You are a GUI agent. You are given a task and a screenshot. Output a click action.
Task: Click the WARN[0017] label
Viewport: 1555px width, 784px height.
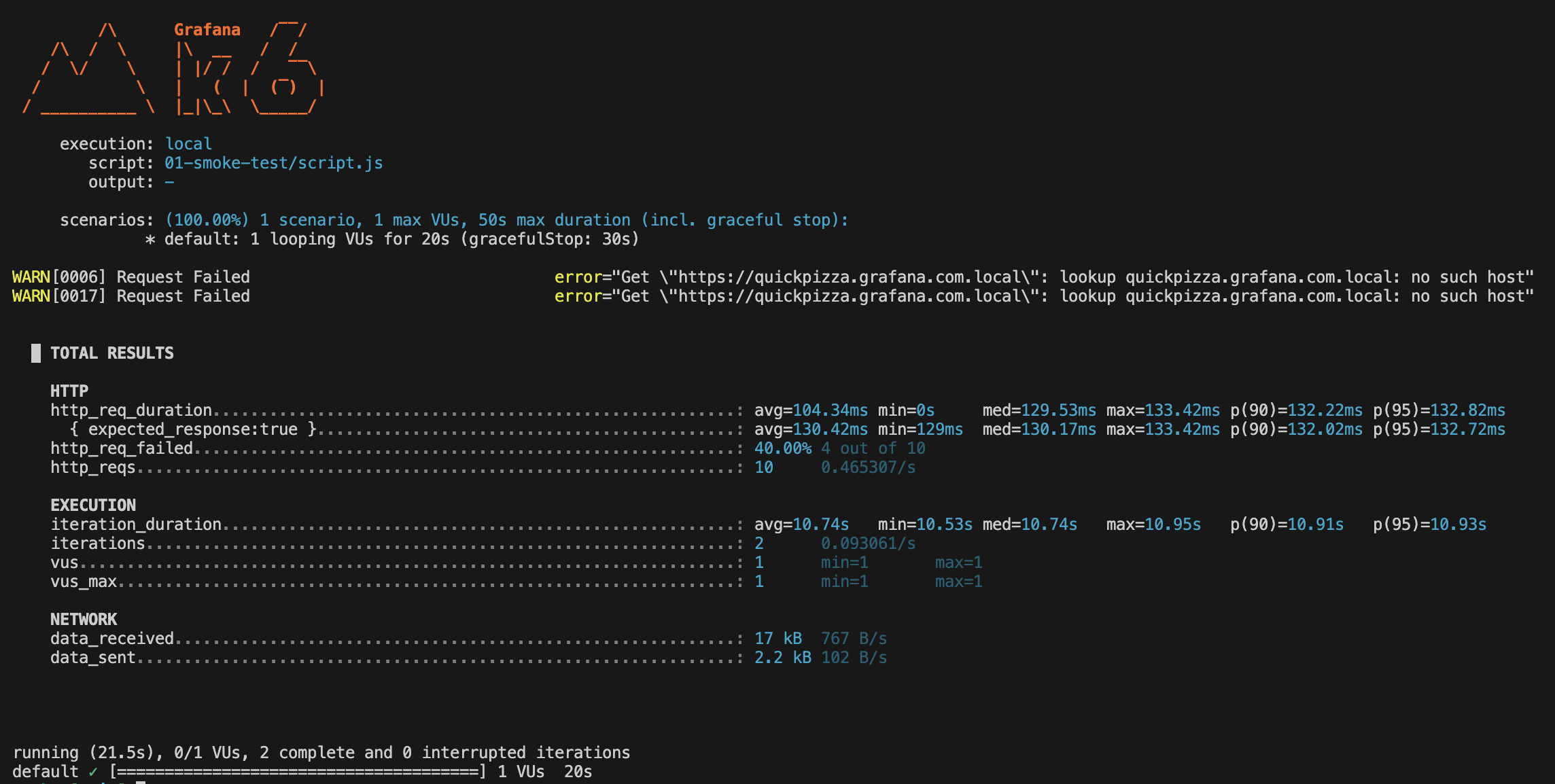pos(59,296)
